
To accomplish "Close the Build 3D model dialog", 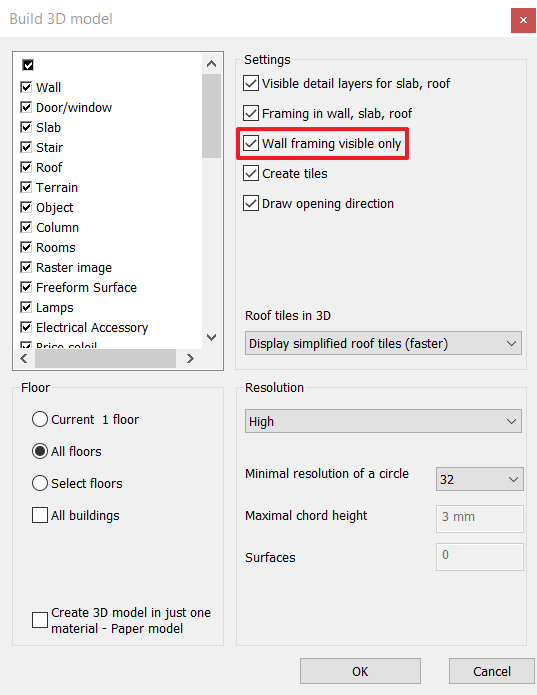I will tap(523, 20).
